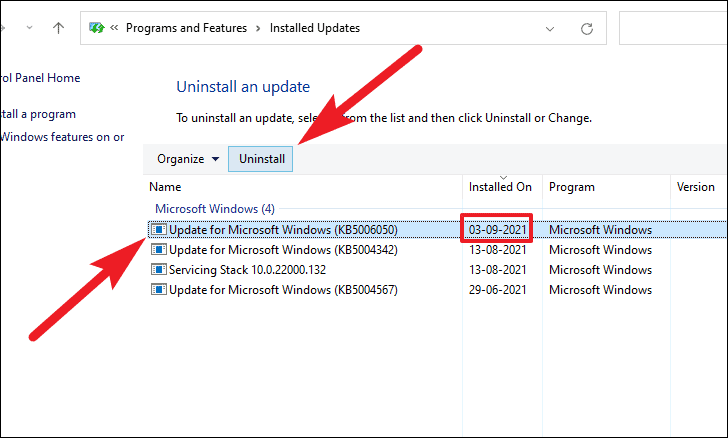Click Microsoft Windows program cell for KB5006050

(x=600, y=229)
